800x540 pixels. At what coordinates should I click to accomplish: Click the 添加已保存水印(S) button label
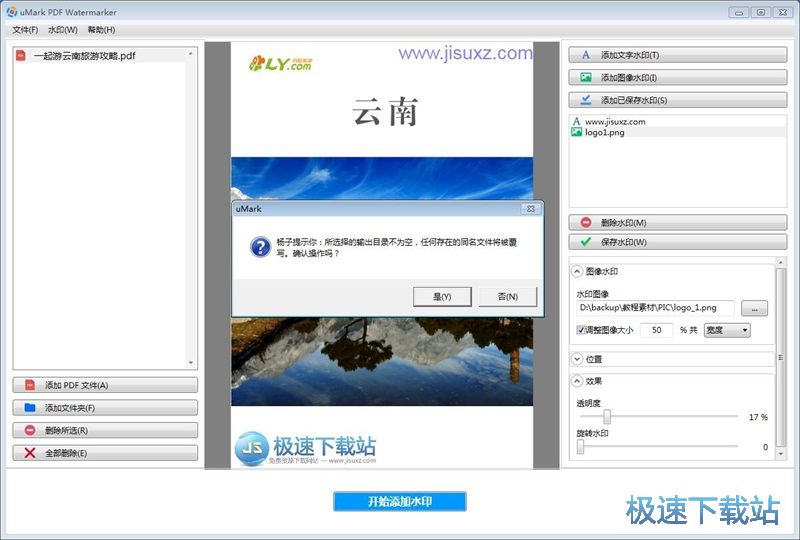click(634, 100)
